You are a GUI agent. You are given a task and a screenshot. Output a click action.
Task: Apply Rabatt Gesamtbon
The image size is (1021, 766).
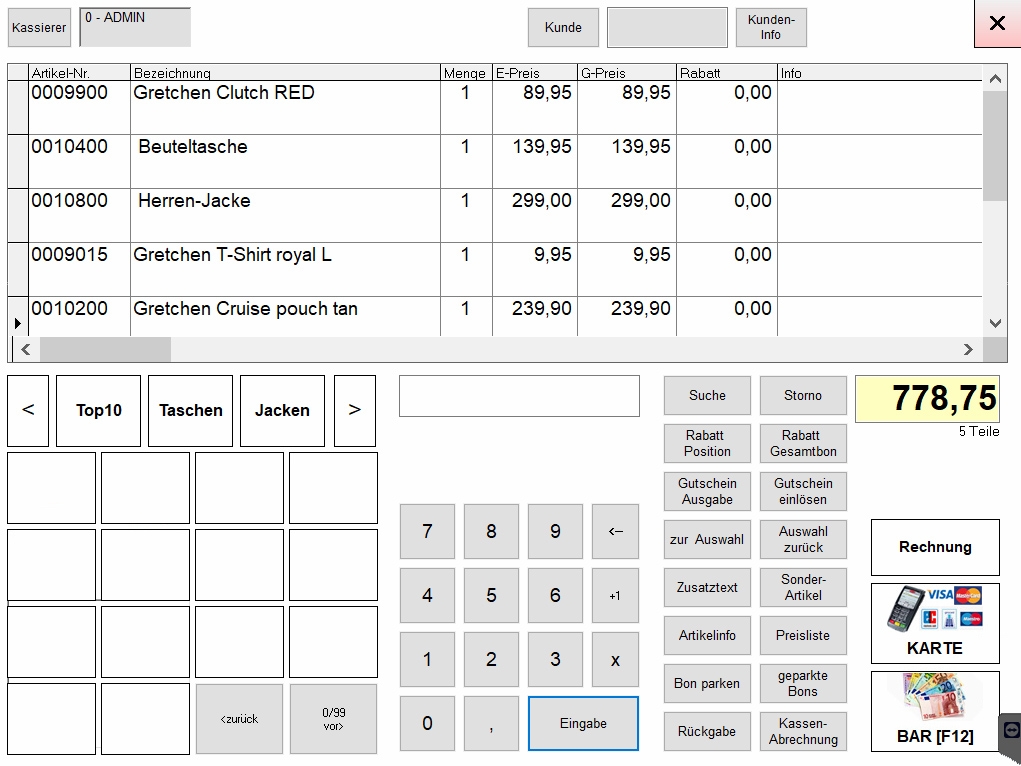[803, 444]
